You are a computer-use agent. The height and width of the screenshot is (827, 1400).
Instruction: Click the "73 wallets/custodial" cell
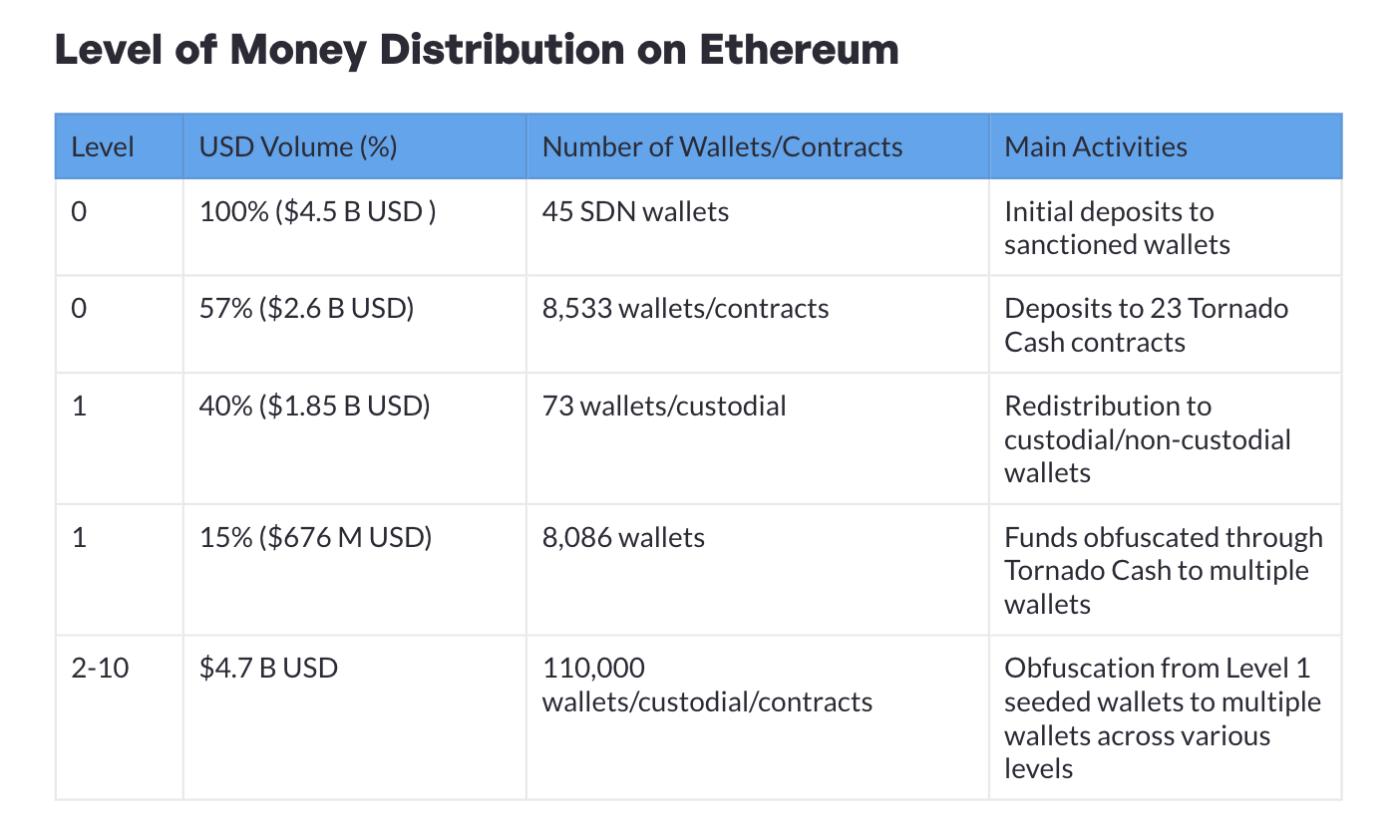(x=664, y=406)
